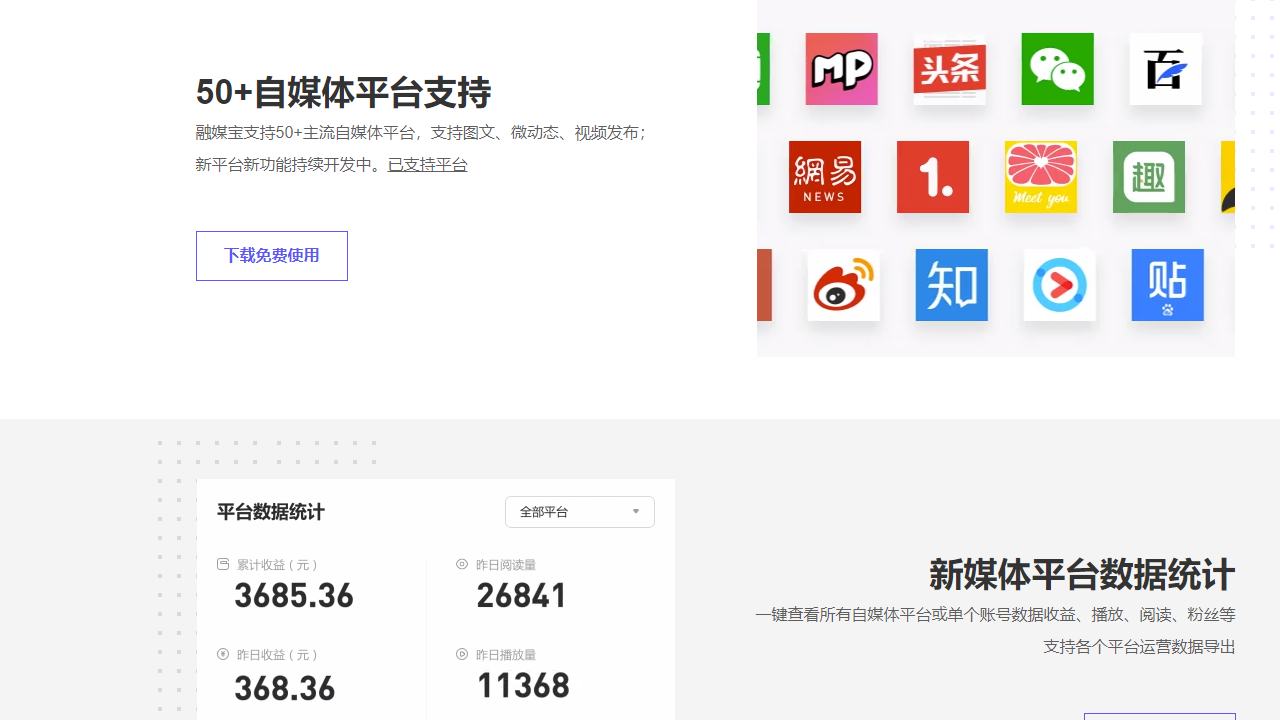
Task: Click the Toutiao (头条) platform icon
Action: click(x=949, y=69)
